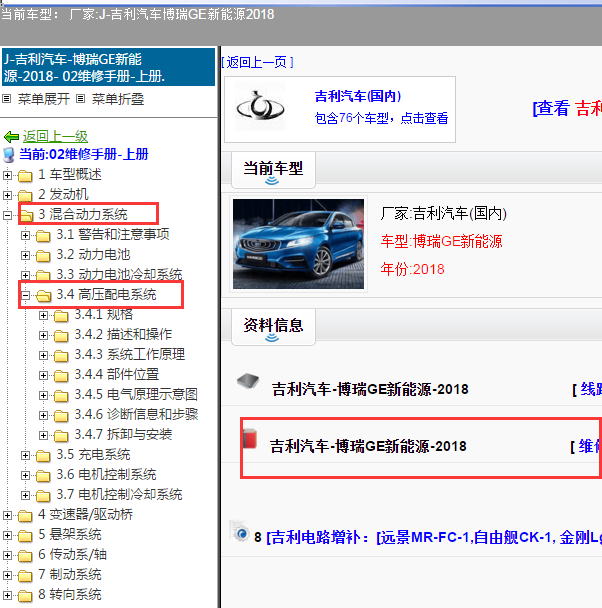Click the blue Borui GE car photo
Viewport: 602px width, 608px height.
298,244
